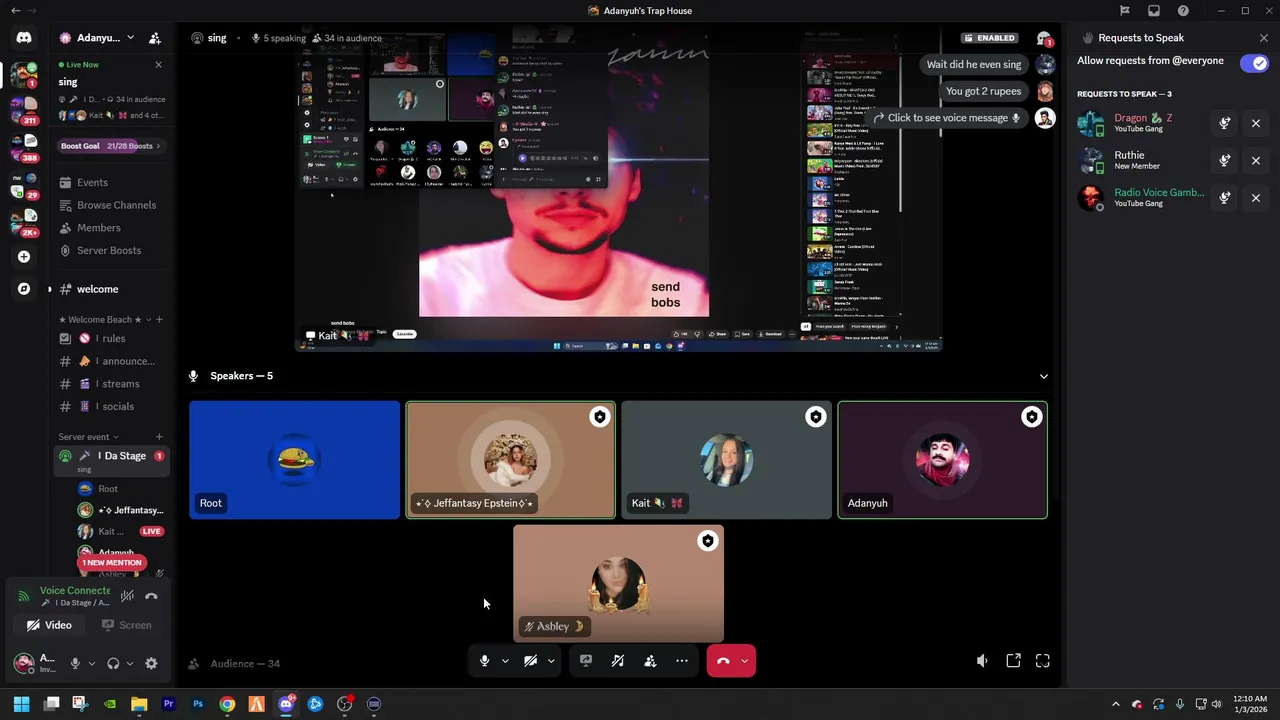Open move to audience icon
This screenshot has width=1280, height=720.
(x=650, y=661)
